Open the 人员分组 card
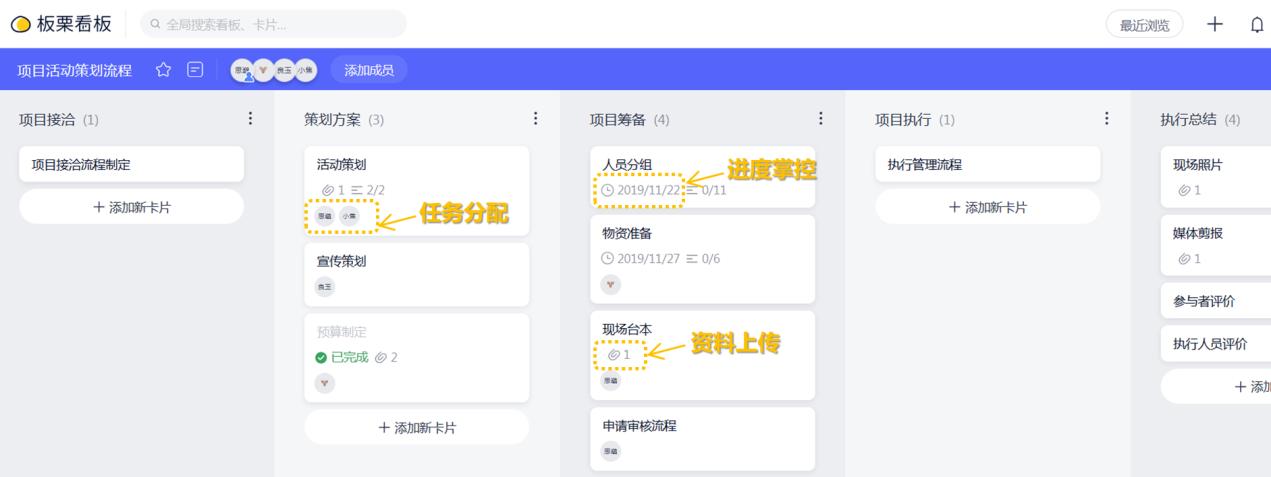The image size is (1271, 477). click(x=702, y=177)
